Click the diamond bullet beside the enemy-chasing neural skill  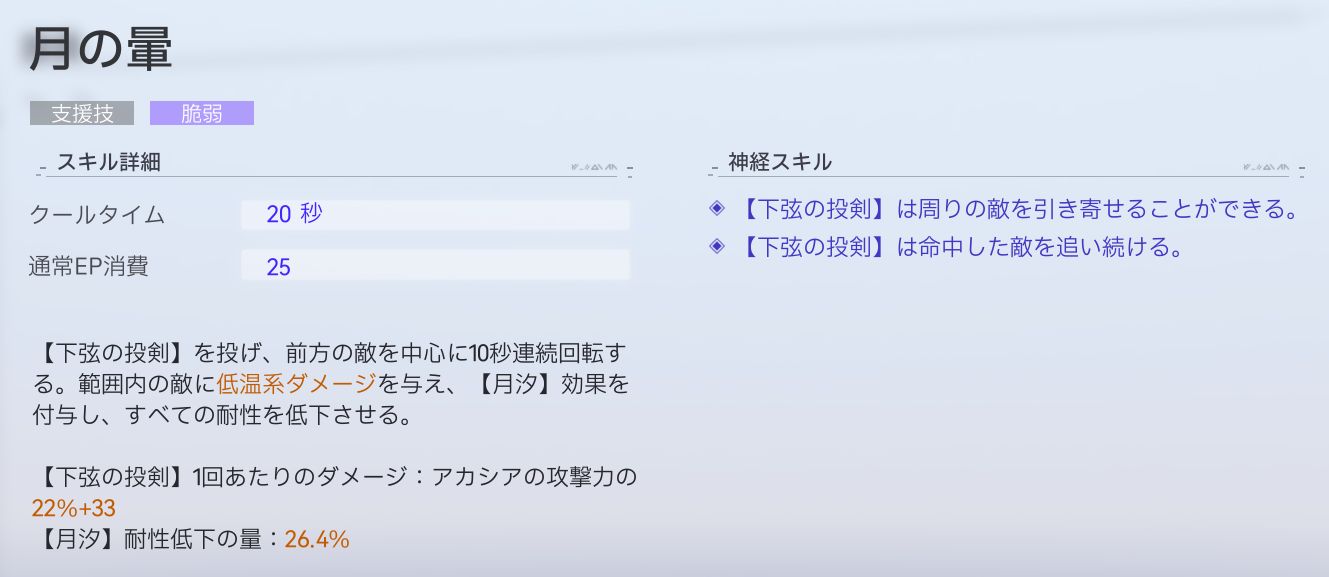coord(716,247)
